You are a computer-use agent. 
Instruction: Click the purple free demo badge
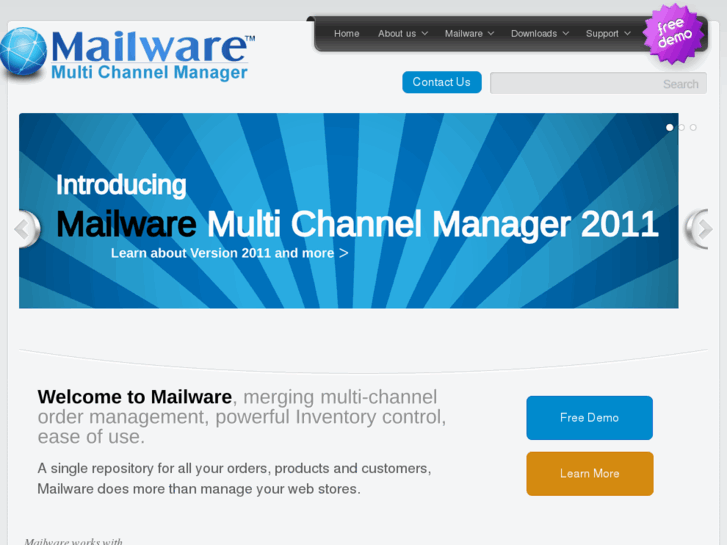[674, 33]
